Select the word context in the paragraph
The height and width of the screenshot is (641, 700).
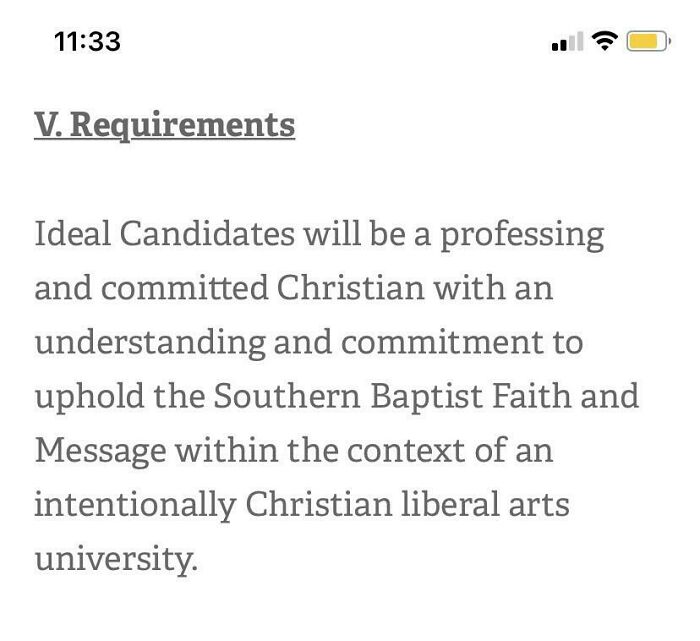pyautogui.click(x=405, y=450)
